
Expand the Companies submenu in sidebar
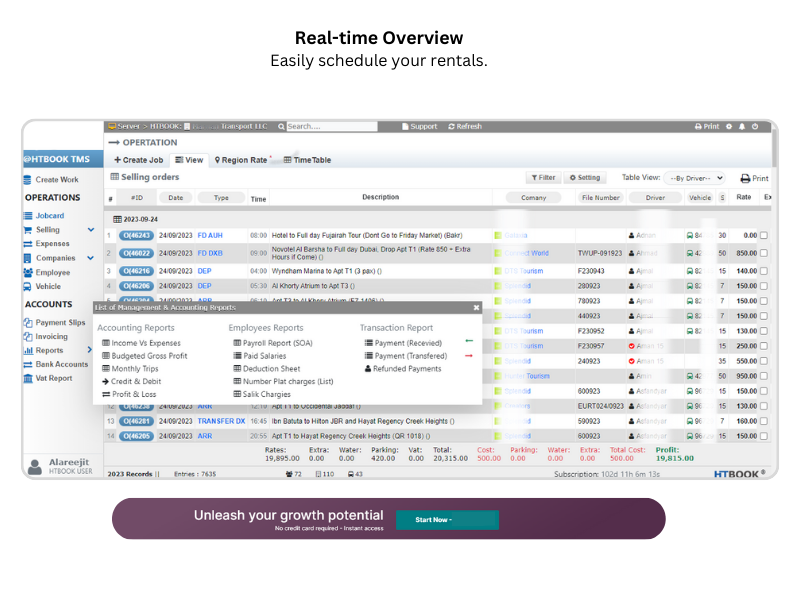pos(91,258)
